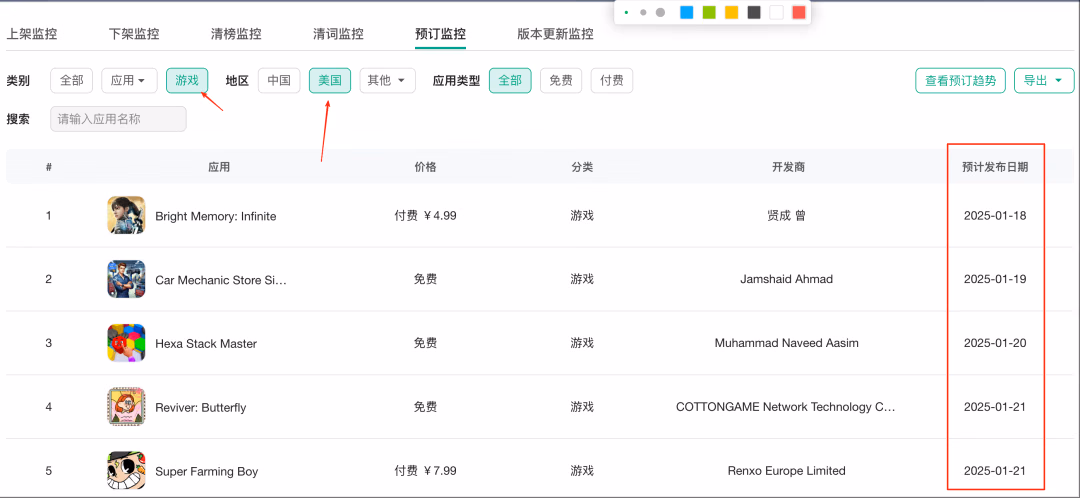The width and height of the screenshot is (1080, 498).
Task: Click 游戏 category in Reviver: Butterfly row
Action: coord(582,407)
